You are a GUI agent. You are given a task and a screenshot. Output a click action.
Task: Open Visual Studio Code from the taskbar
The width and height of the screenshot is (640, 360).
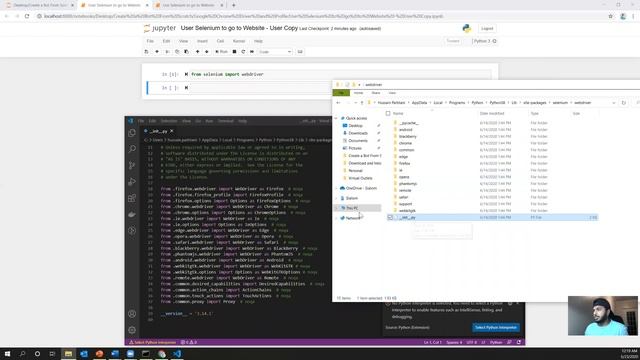(177, 354)
